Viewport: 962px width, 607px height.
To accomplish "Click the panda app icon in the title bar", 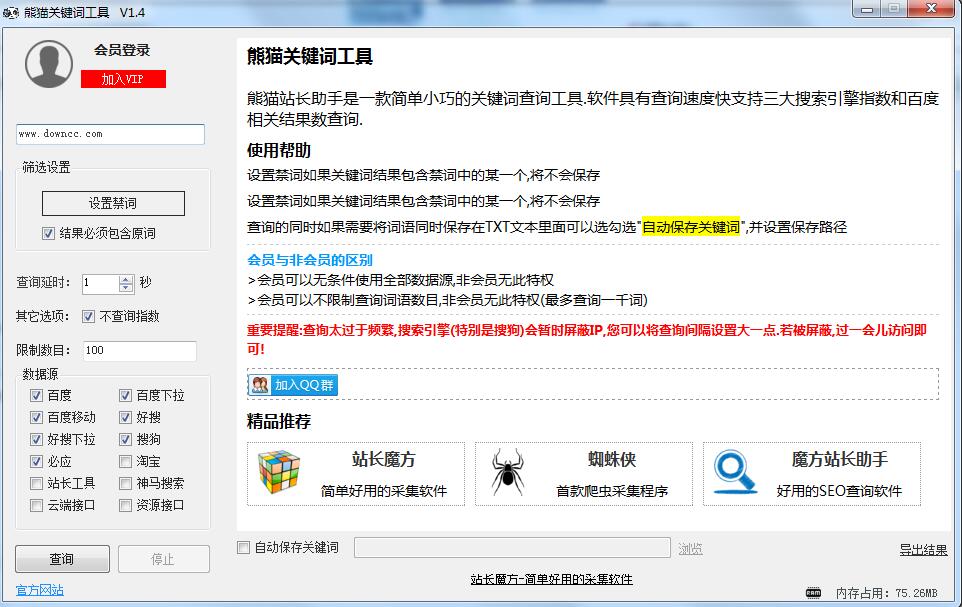I will point(12,9).
